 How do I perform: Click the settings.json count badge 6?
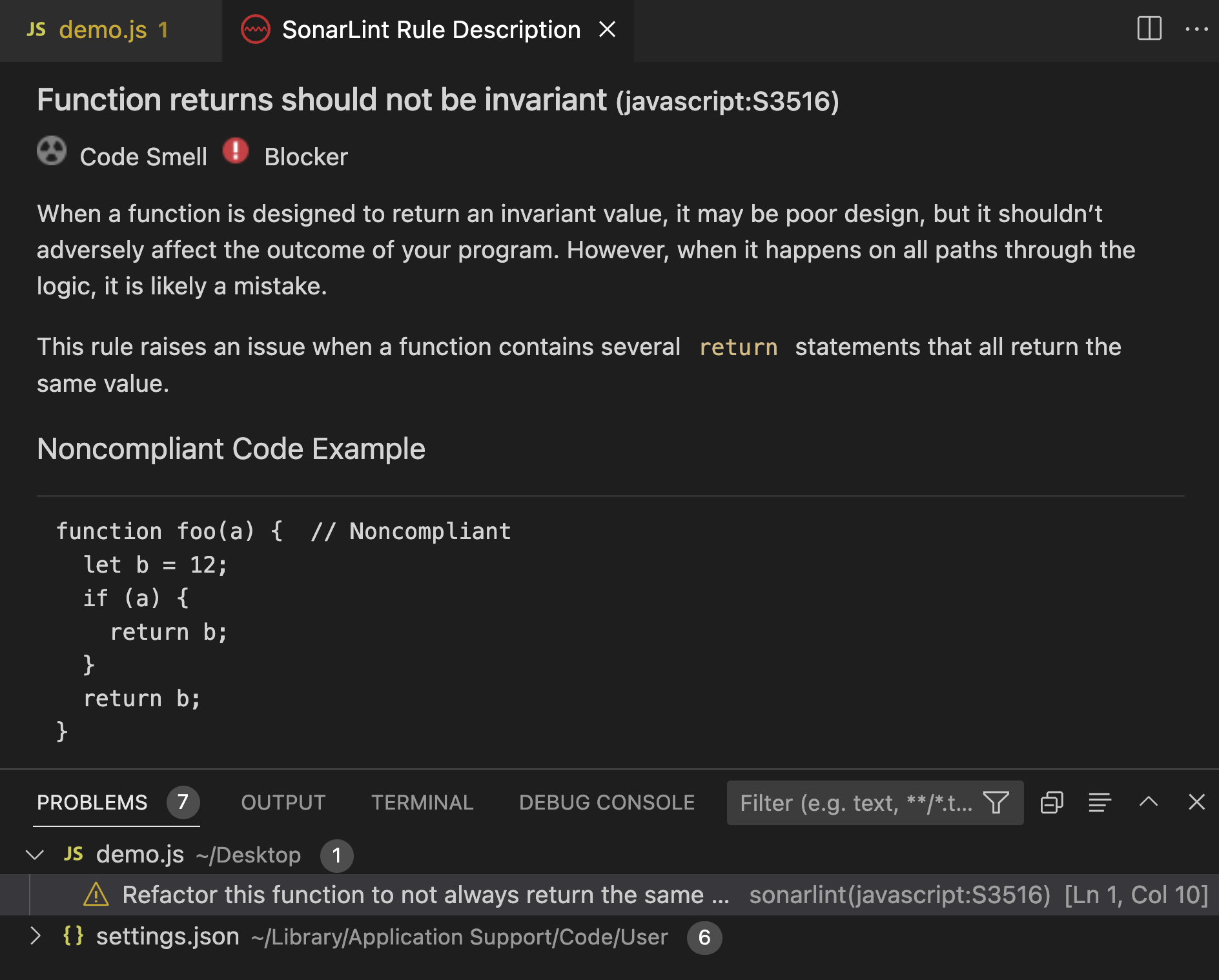[x=704, y=937]
